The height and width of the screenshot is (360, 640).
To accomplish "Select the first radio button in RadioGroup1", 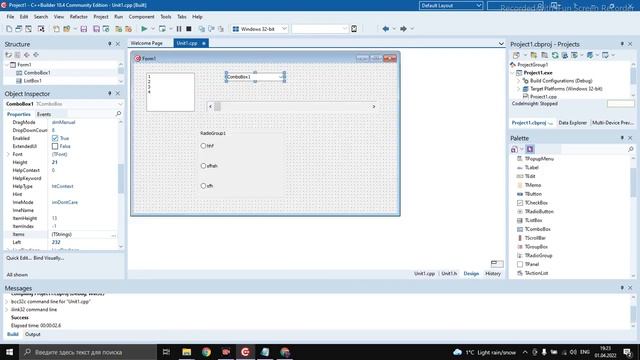I will tap(203, 146).
